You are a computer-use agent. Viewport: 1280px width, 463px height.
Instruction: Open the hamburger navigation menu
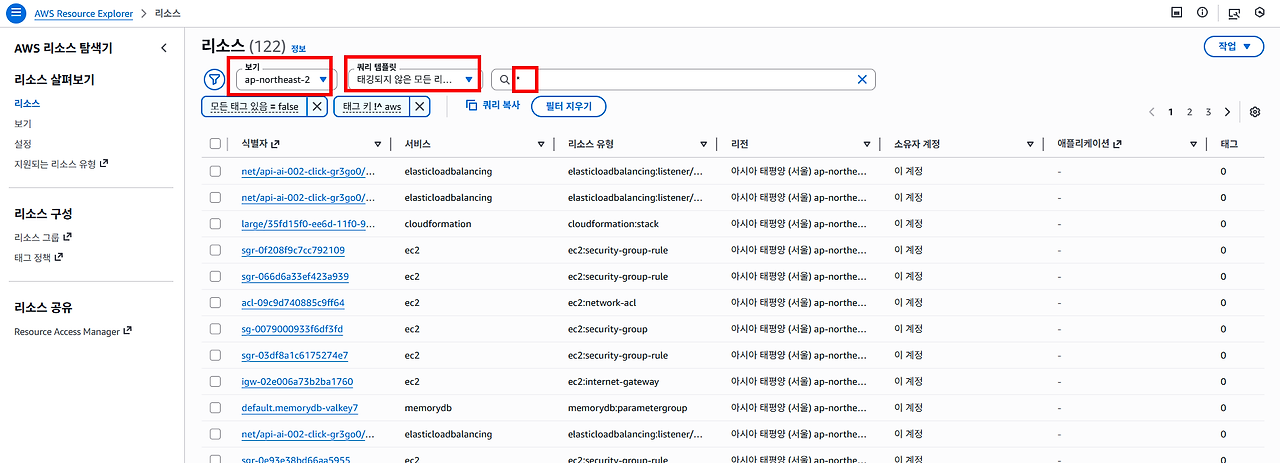tap(15, 13)
